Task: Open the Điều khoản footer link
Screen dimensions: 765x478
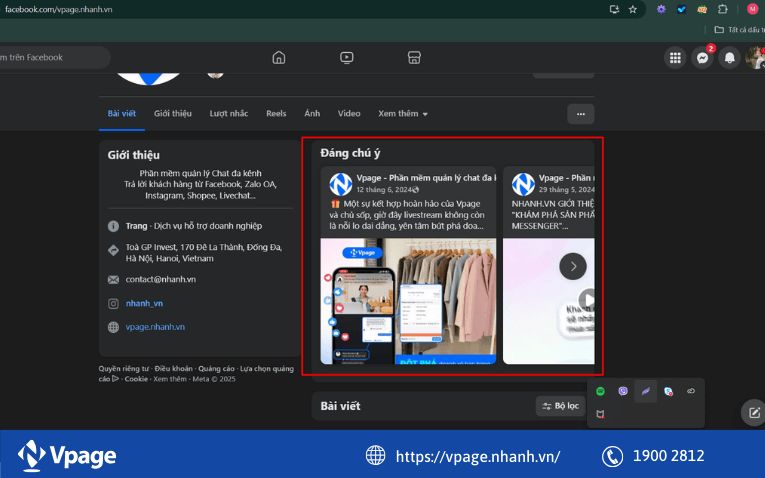Action: click(x=174, y=369)
